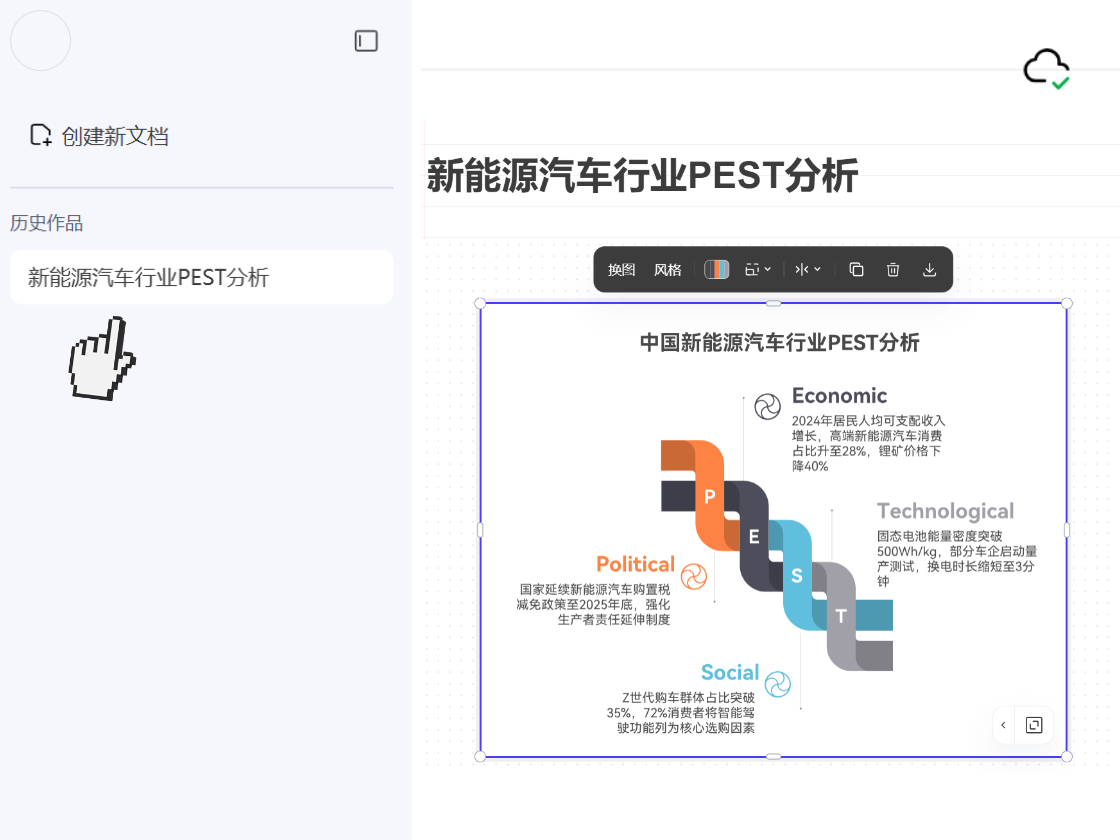Open the 换图 image replacement tool

pyautogui.click(x=621, y=269)
